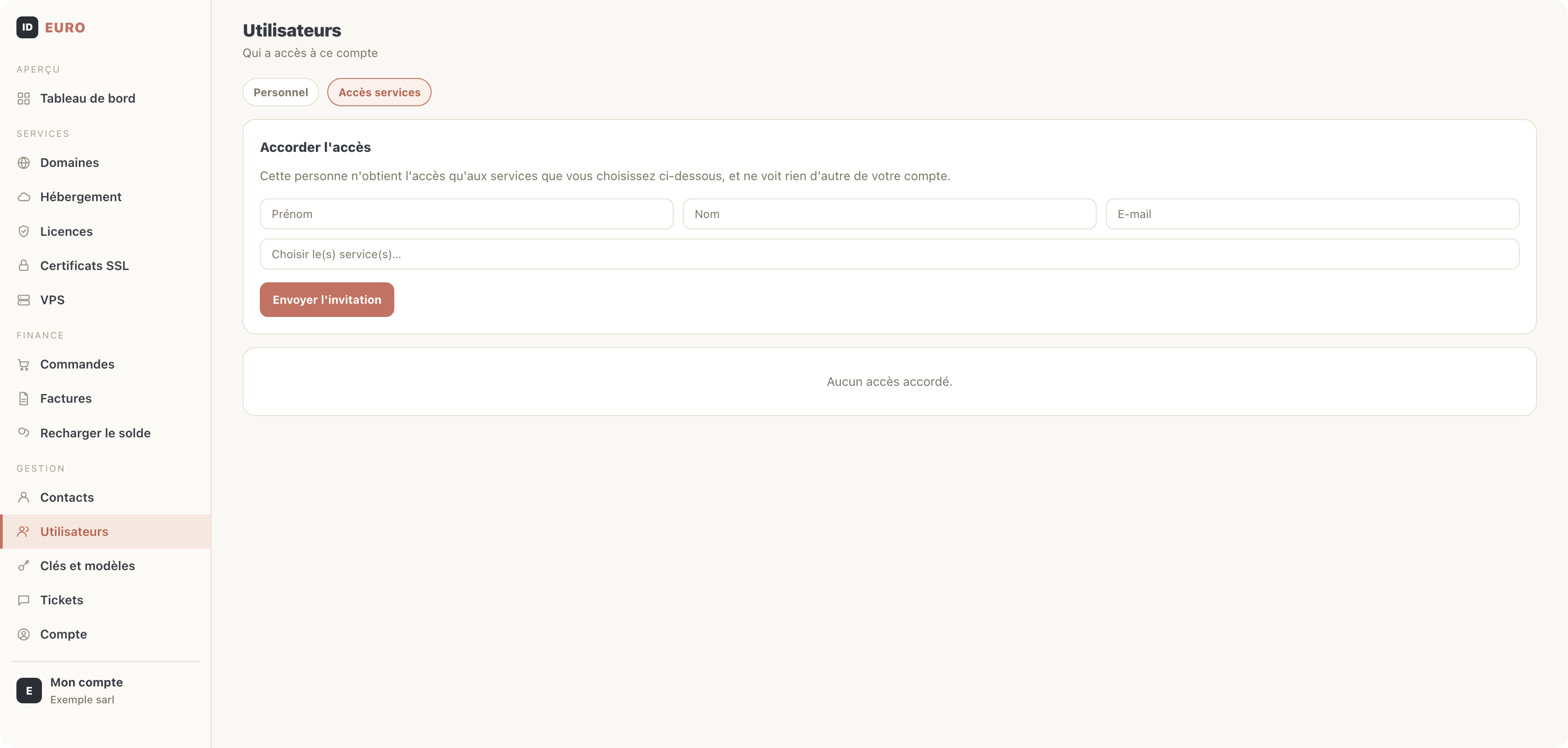The height and width of the screenshot is (748, 1568).
Task: Go to the Domaines page
Action: point(69,163)
